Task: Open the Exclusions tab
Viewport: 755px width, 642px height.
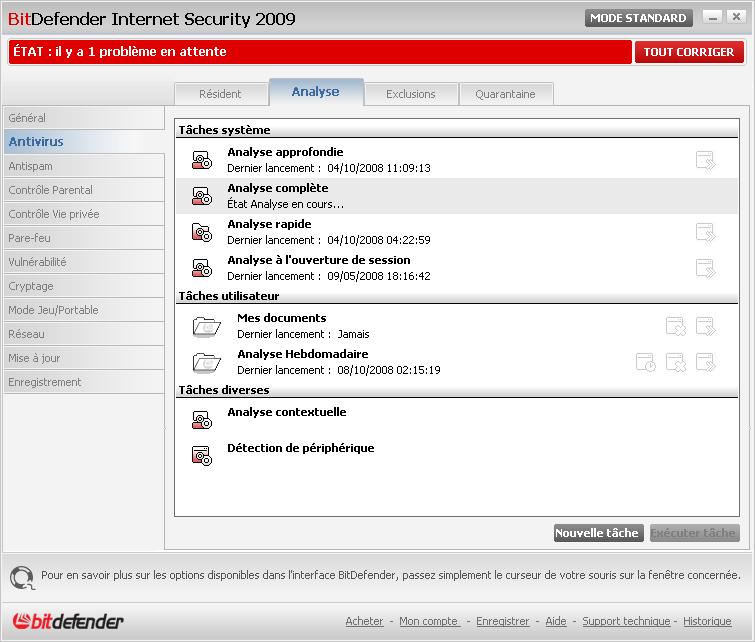Action: tap(411, 94)
